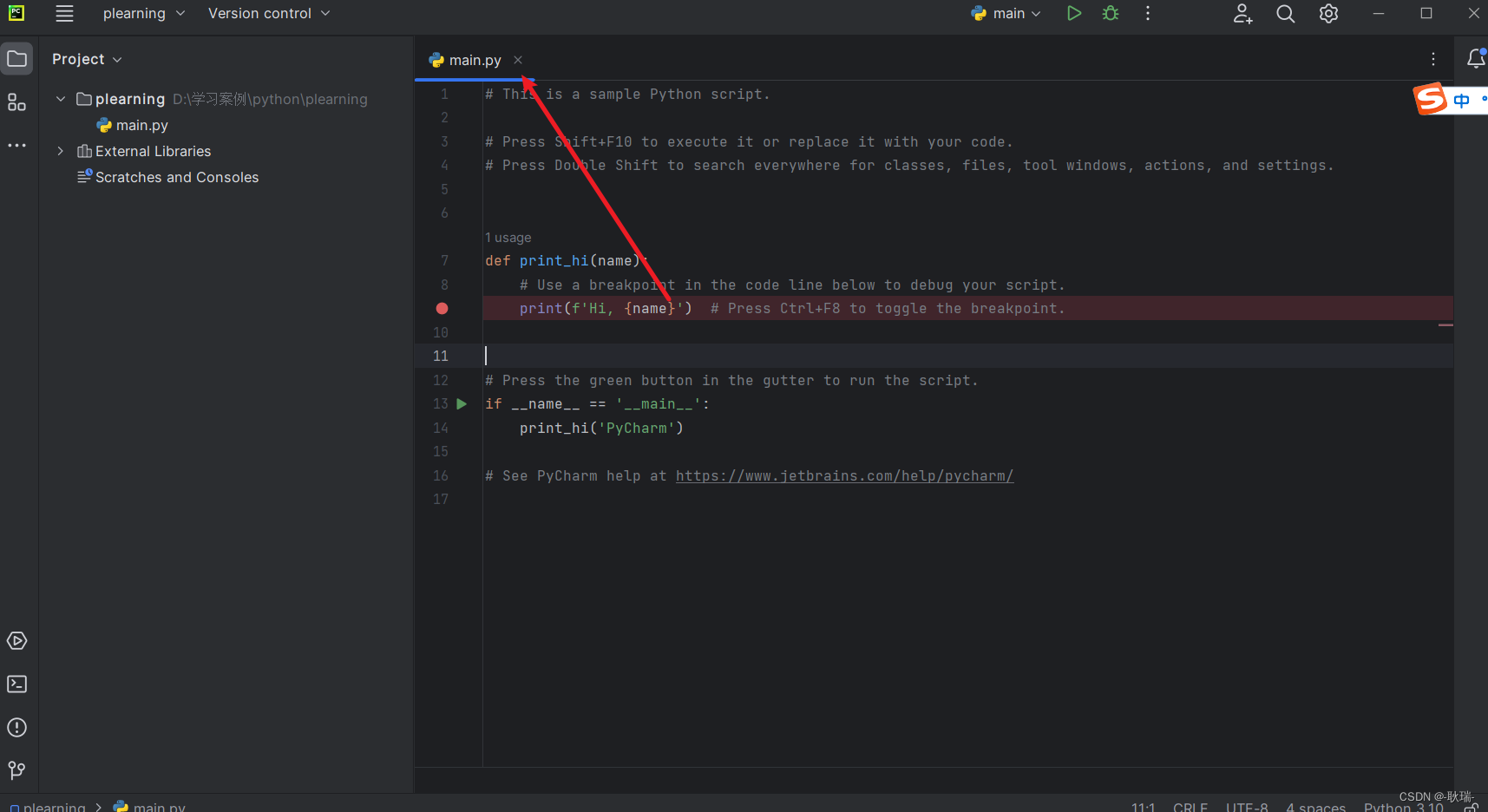This screenshot has width=1488, height=812.
Task: Open the Structure tool window
Action: click(x=16, y=102)
